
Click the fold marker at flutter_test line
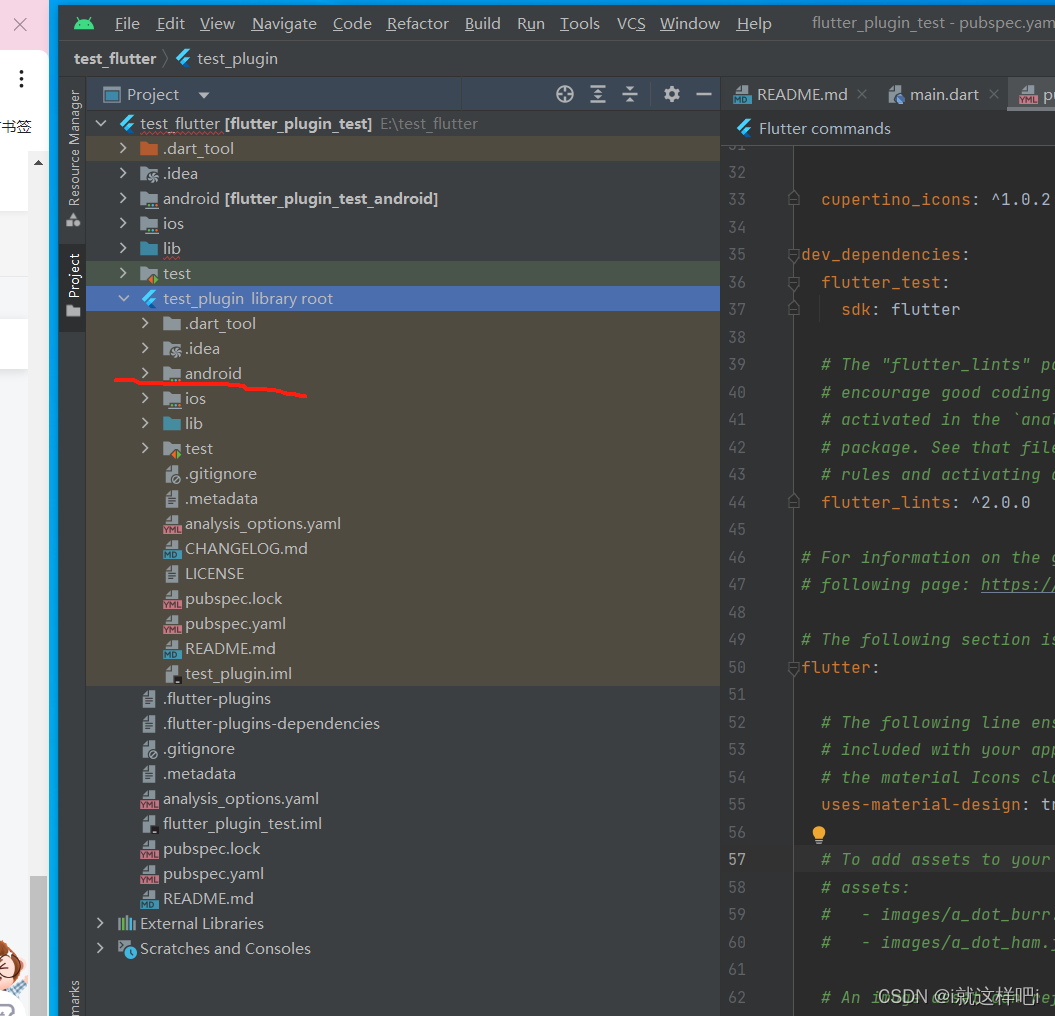(x=793, y=283)
